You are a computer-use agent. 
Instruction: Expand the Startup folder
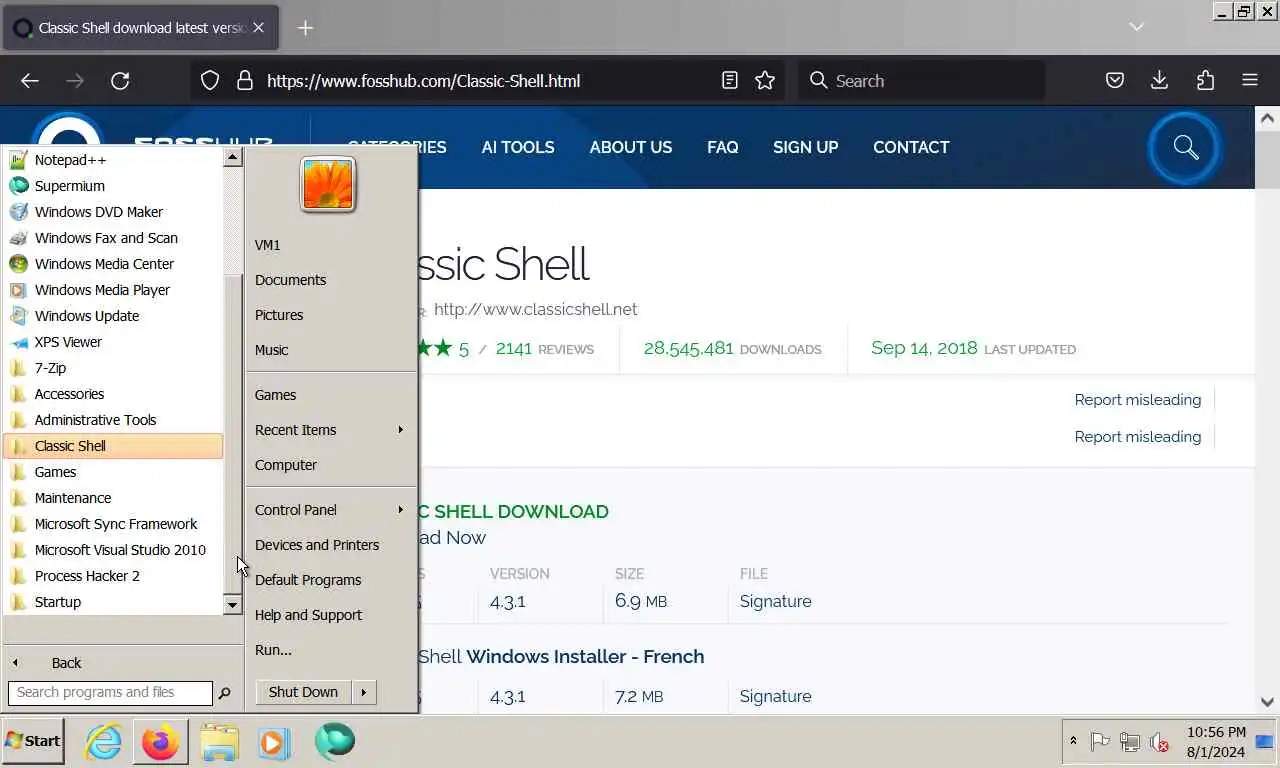113,602
